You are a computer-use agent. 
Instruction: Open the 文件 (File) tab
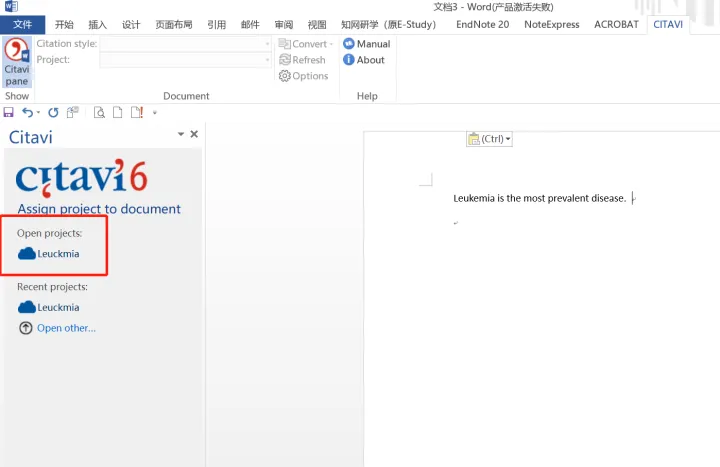point(22,25)
